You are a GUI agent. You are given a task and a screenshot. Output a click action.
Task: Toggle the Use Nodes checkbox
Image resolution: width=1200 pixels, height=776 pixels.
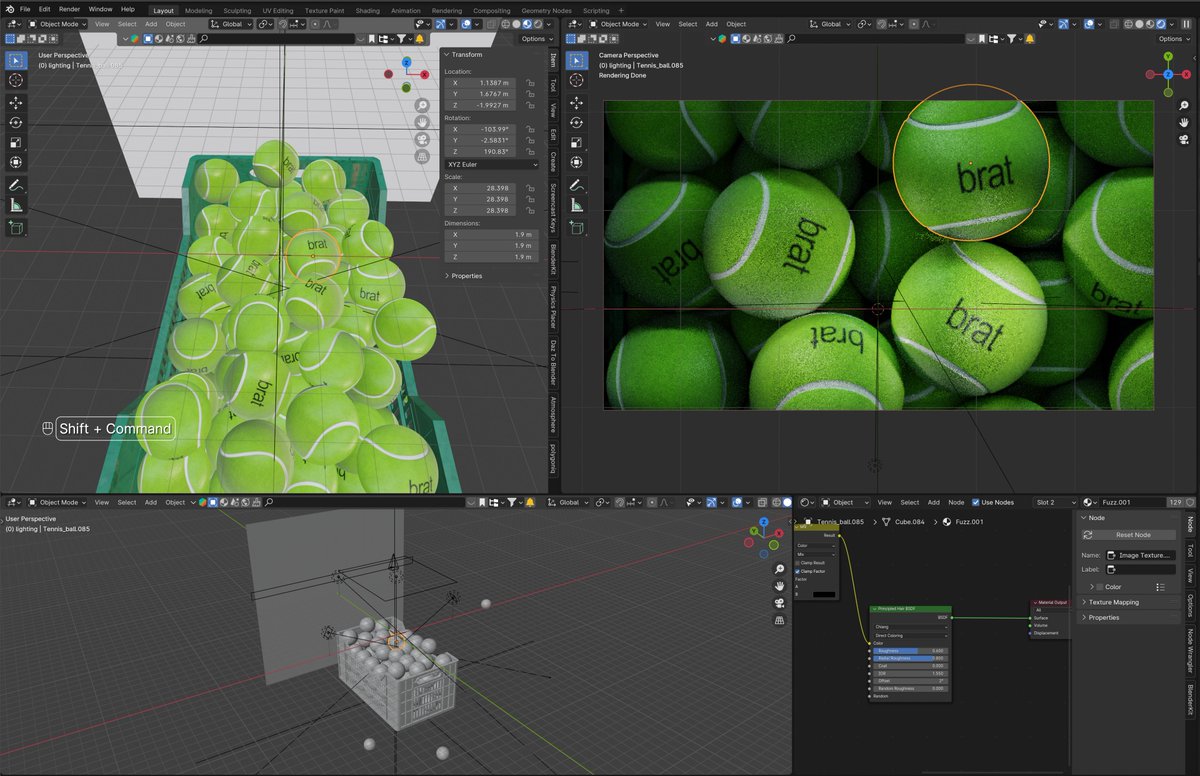[x=976, y=502]
